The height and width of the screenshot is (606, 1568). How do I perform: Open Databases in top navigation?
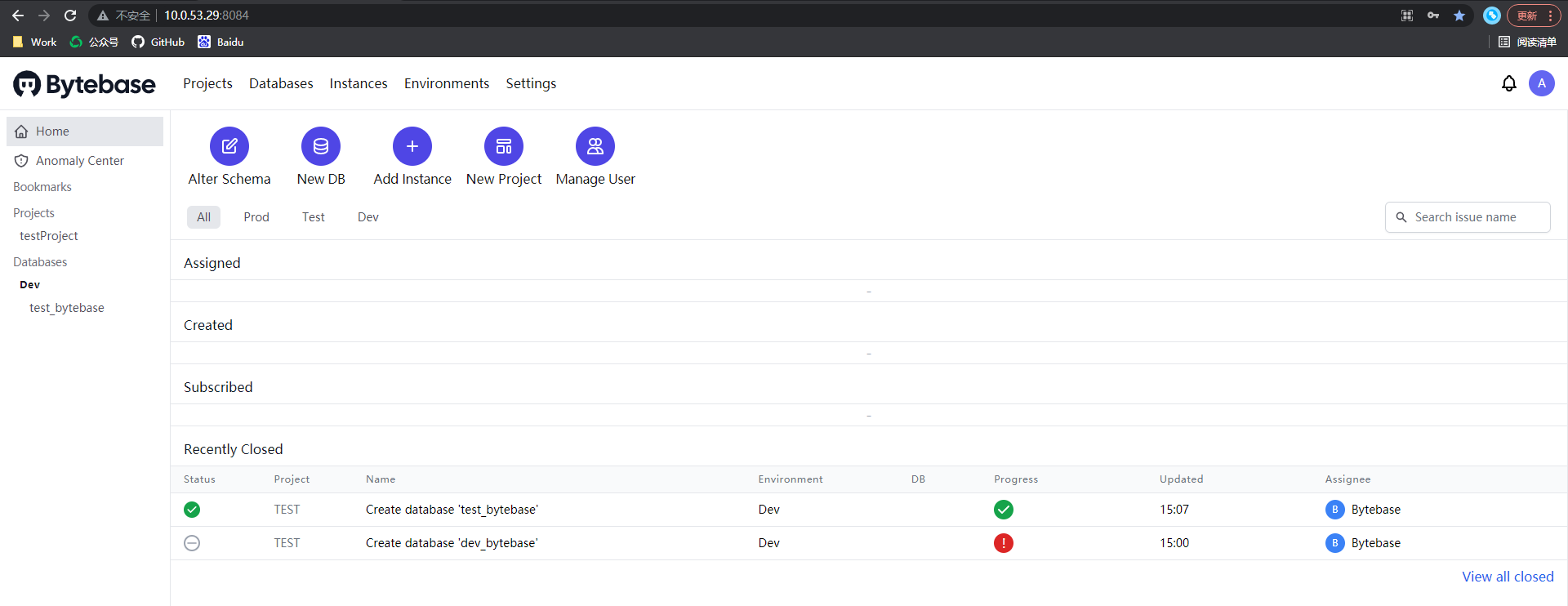pos(281,83)
